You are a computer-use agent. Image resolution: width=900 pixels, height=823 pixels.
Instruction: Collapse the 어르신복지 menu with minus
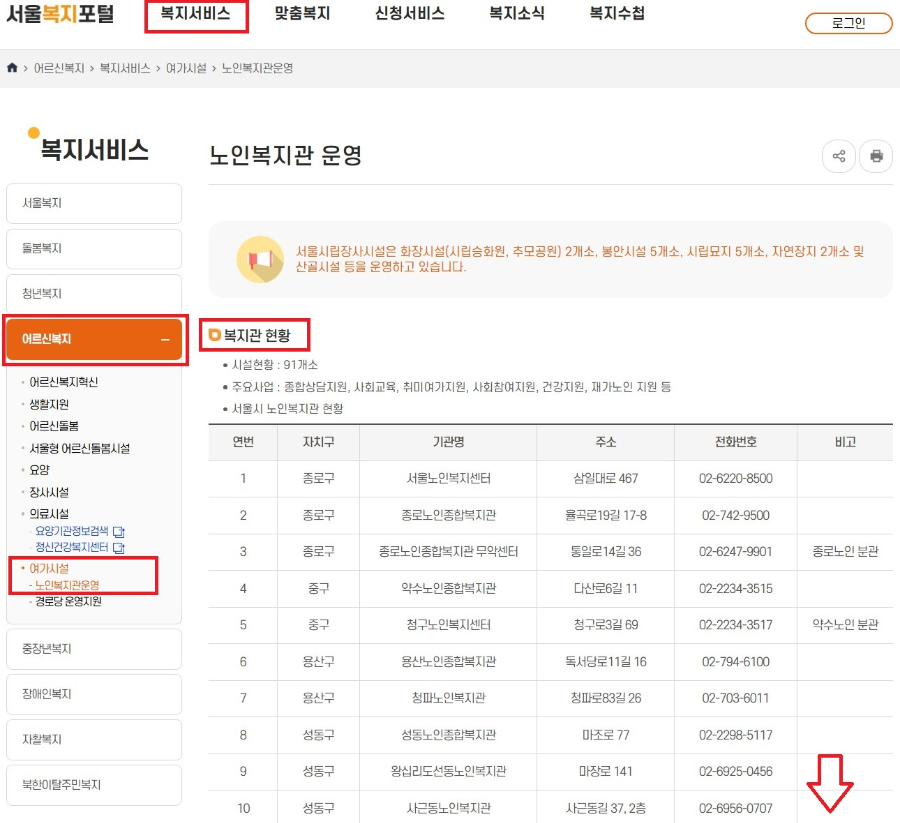[165, 340]
